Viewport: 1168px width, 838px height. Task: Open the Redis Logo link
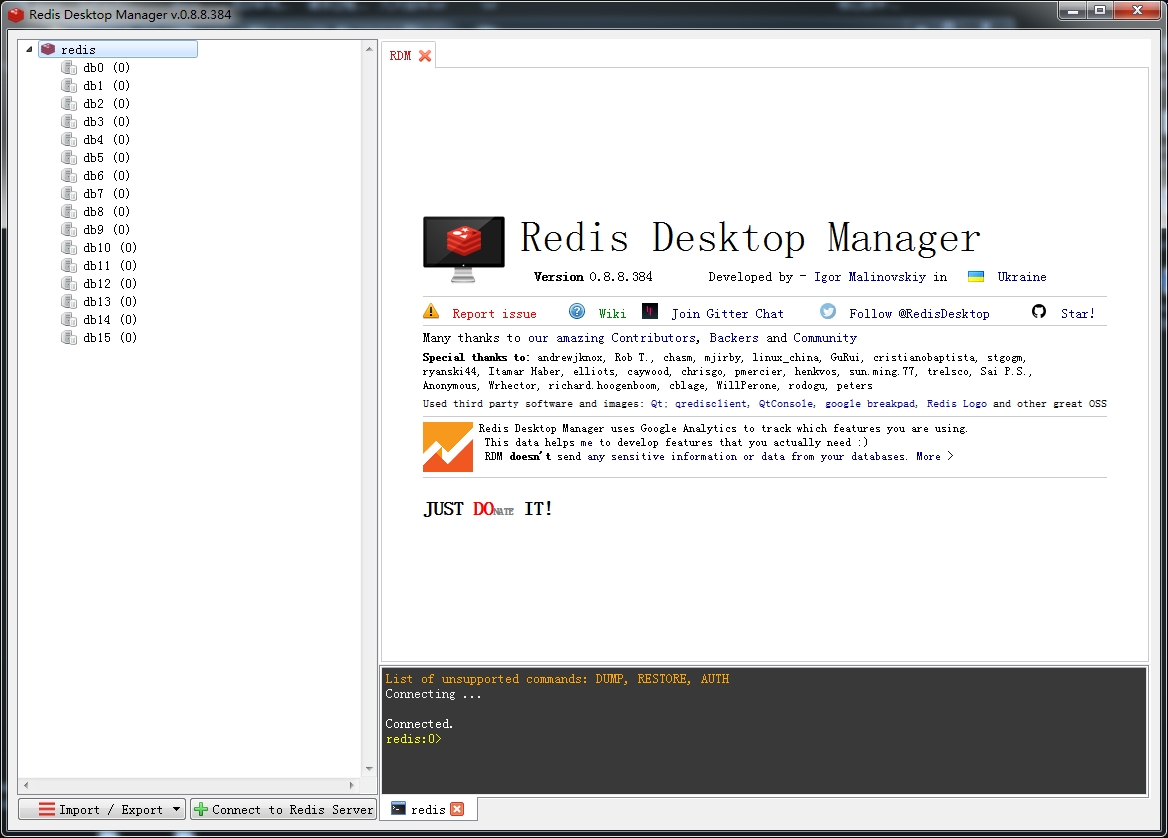click(x=957, y=404)
